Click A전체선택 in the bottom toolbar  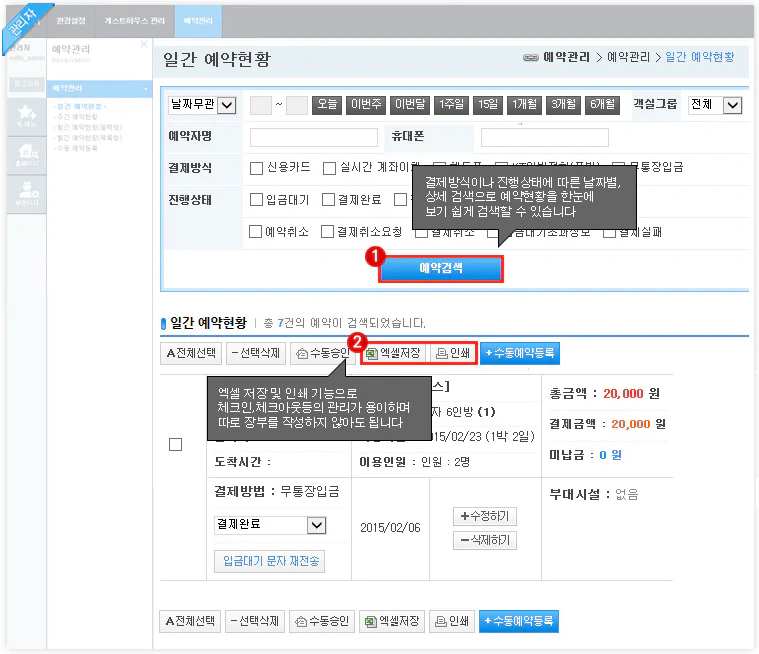[x=190, y=621]
